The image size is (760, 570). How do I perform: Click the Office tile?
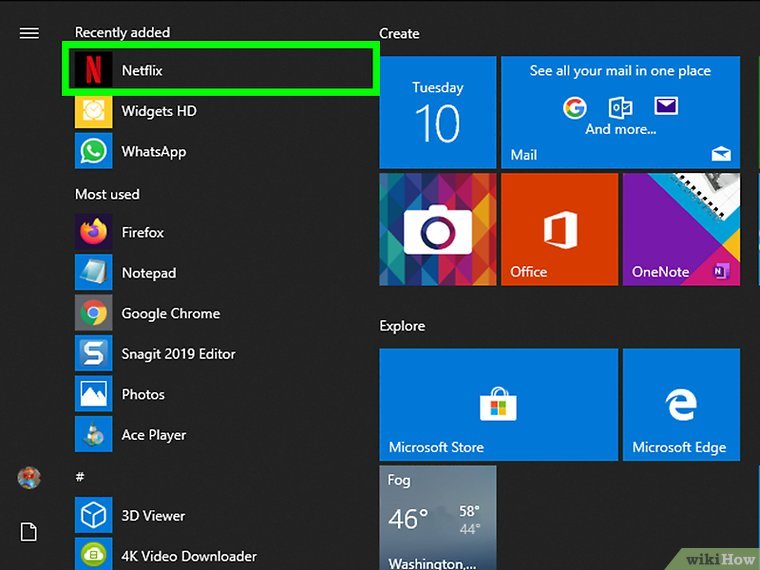[x=559, y=229]
